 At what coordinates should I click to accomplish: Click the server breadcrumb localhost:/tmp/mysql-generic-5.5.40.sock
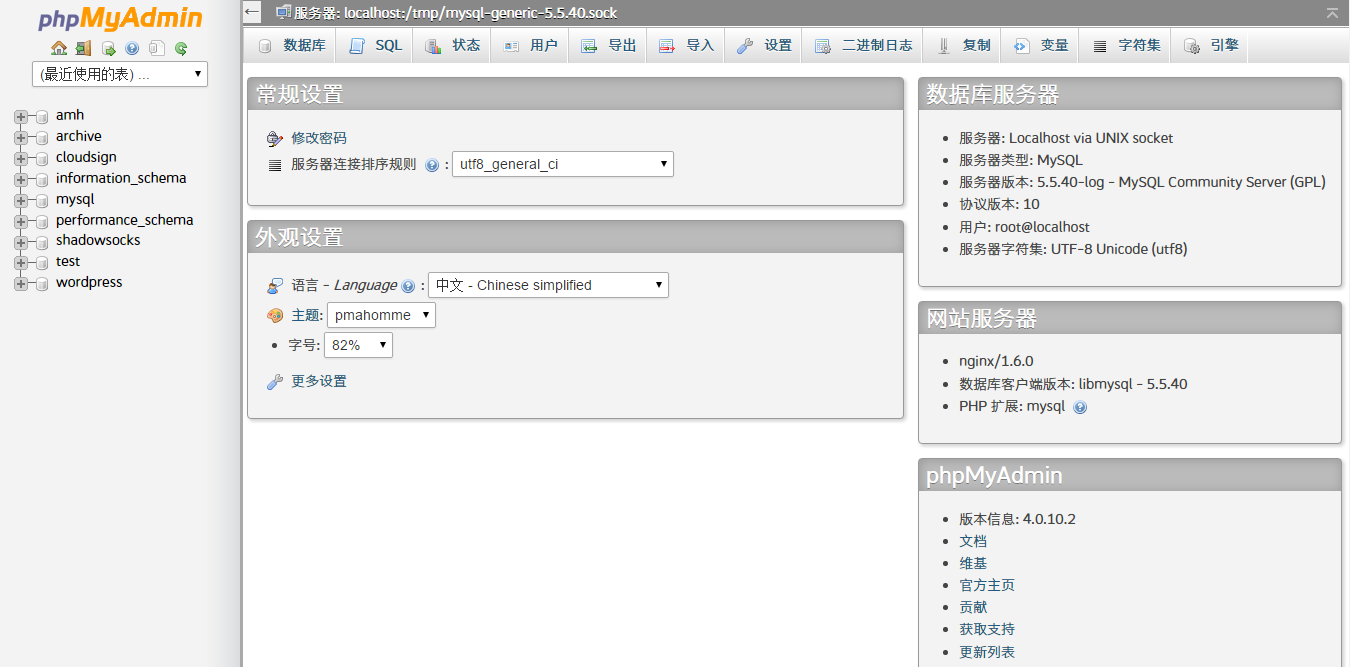click(455, 13)
